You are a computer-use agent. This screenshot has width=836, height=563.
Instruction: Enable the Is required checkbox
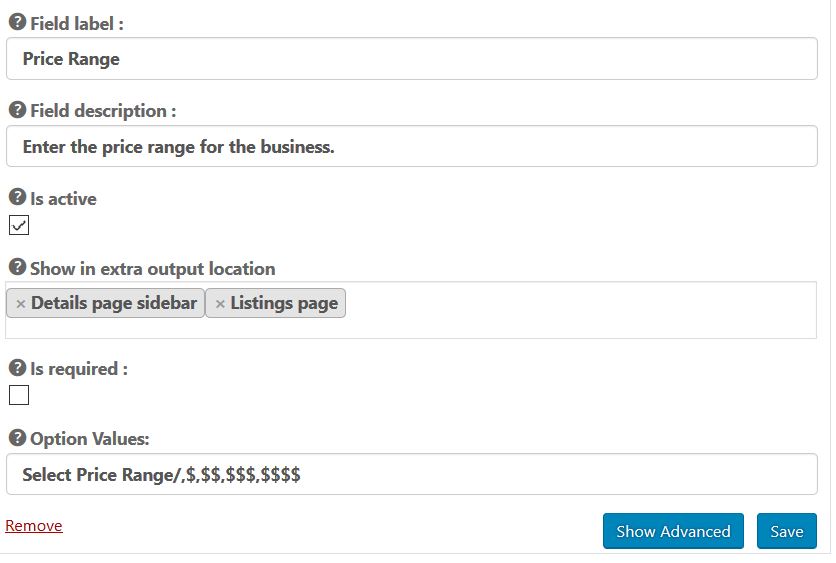(x=19, y=395)
